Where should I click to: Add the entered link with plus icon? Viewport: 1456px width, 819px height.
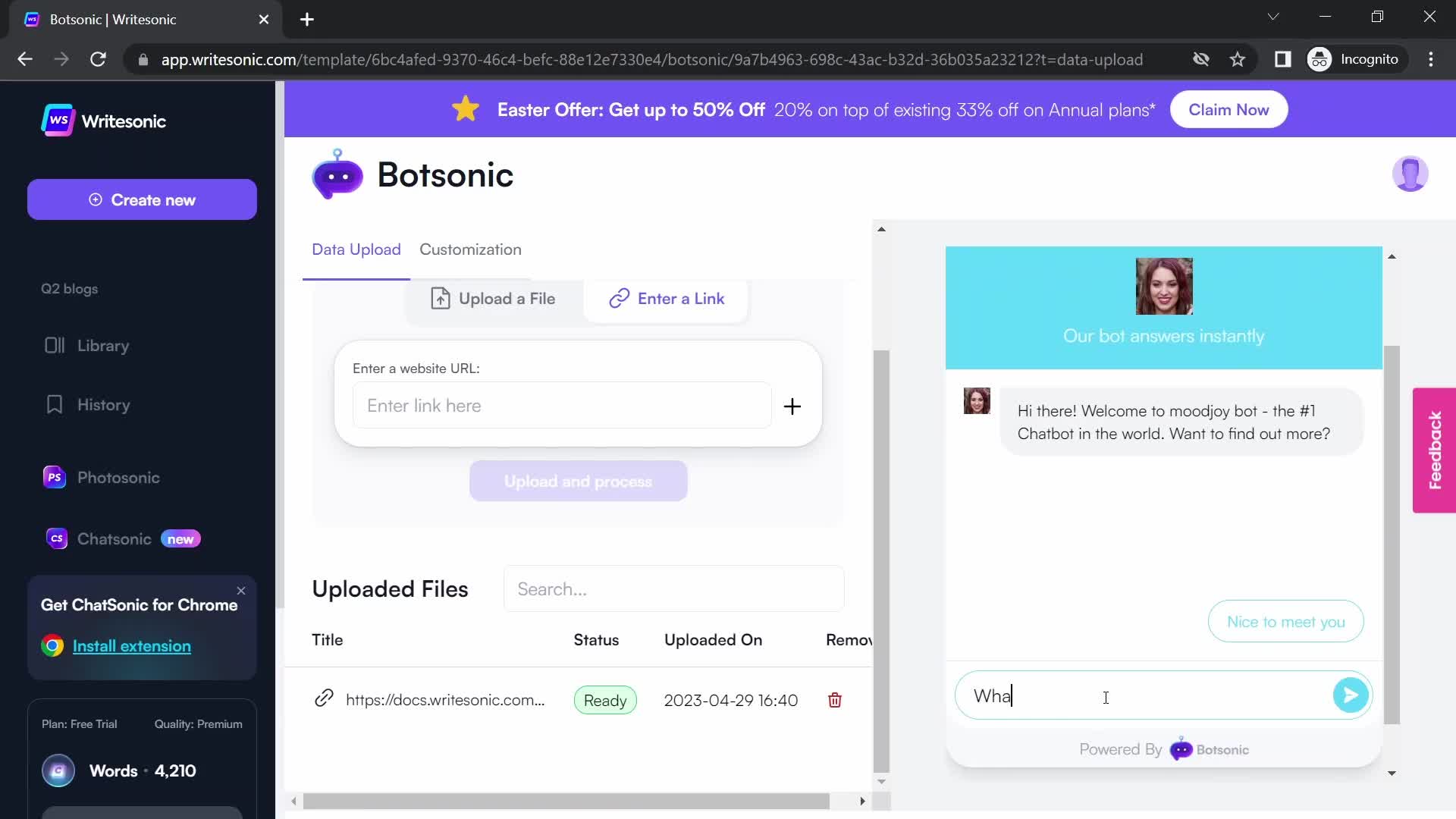(x=792, y=406)
